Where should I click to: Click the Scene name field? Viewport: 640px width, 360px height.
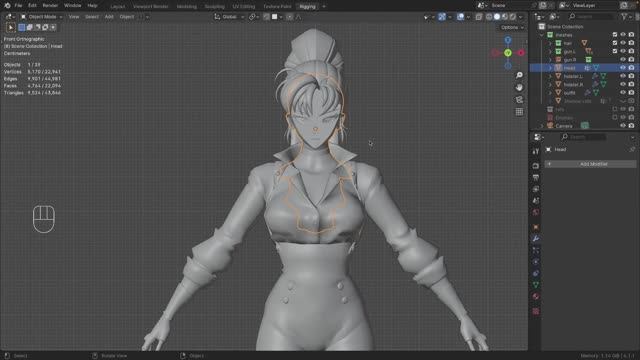510,6
